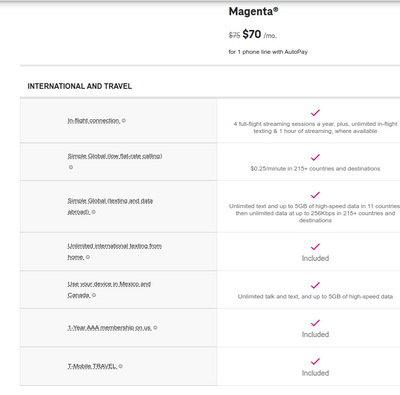Open Simple Global (low flat-rate calling) link

click(x=115, y=156)
